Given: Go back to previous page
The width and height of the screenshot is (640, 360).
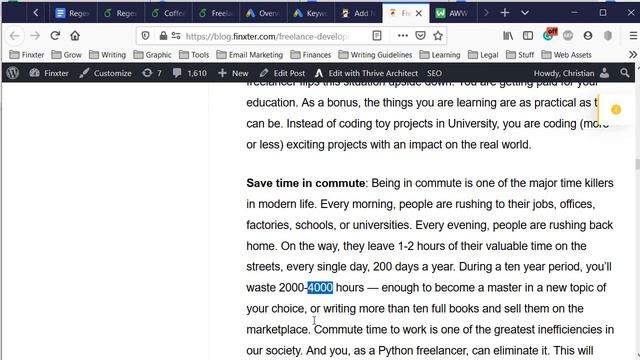Looking at the screenshot, I should 15,36.
